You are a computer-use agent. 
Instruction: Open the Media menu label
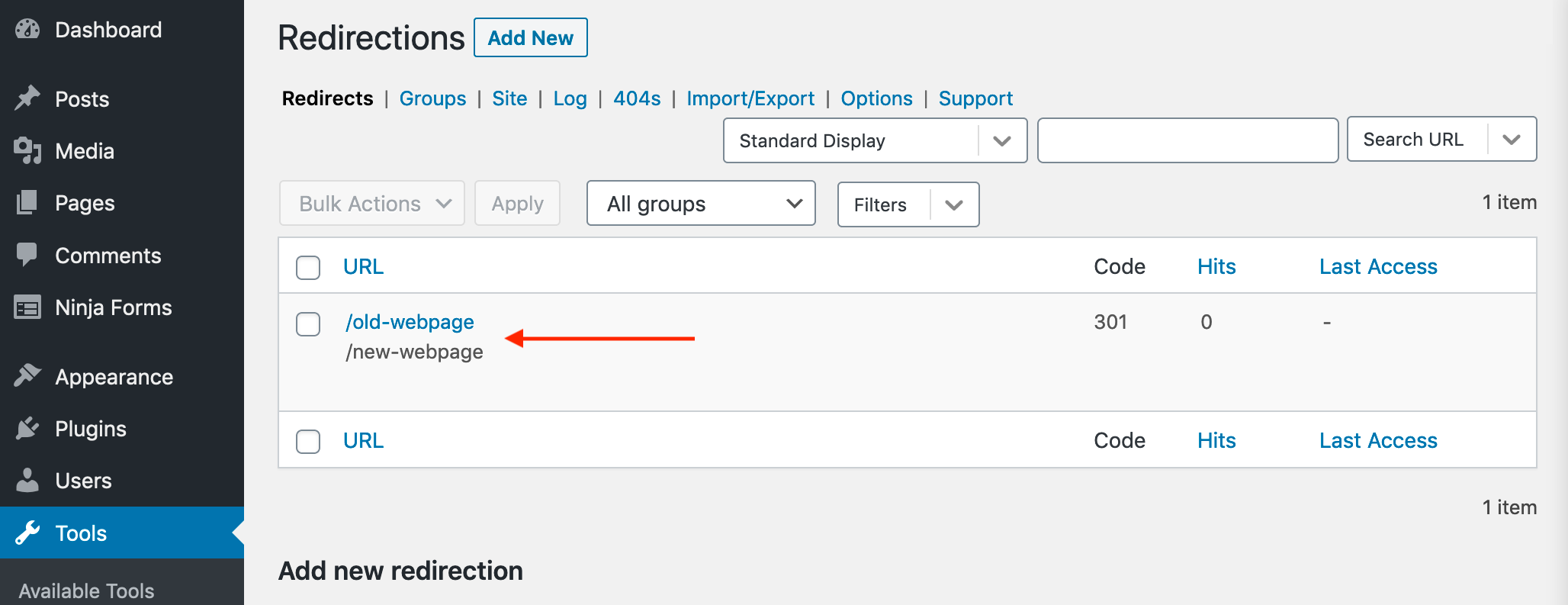(85, 151)
